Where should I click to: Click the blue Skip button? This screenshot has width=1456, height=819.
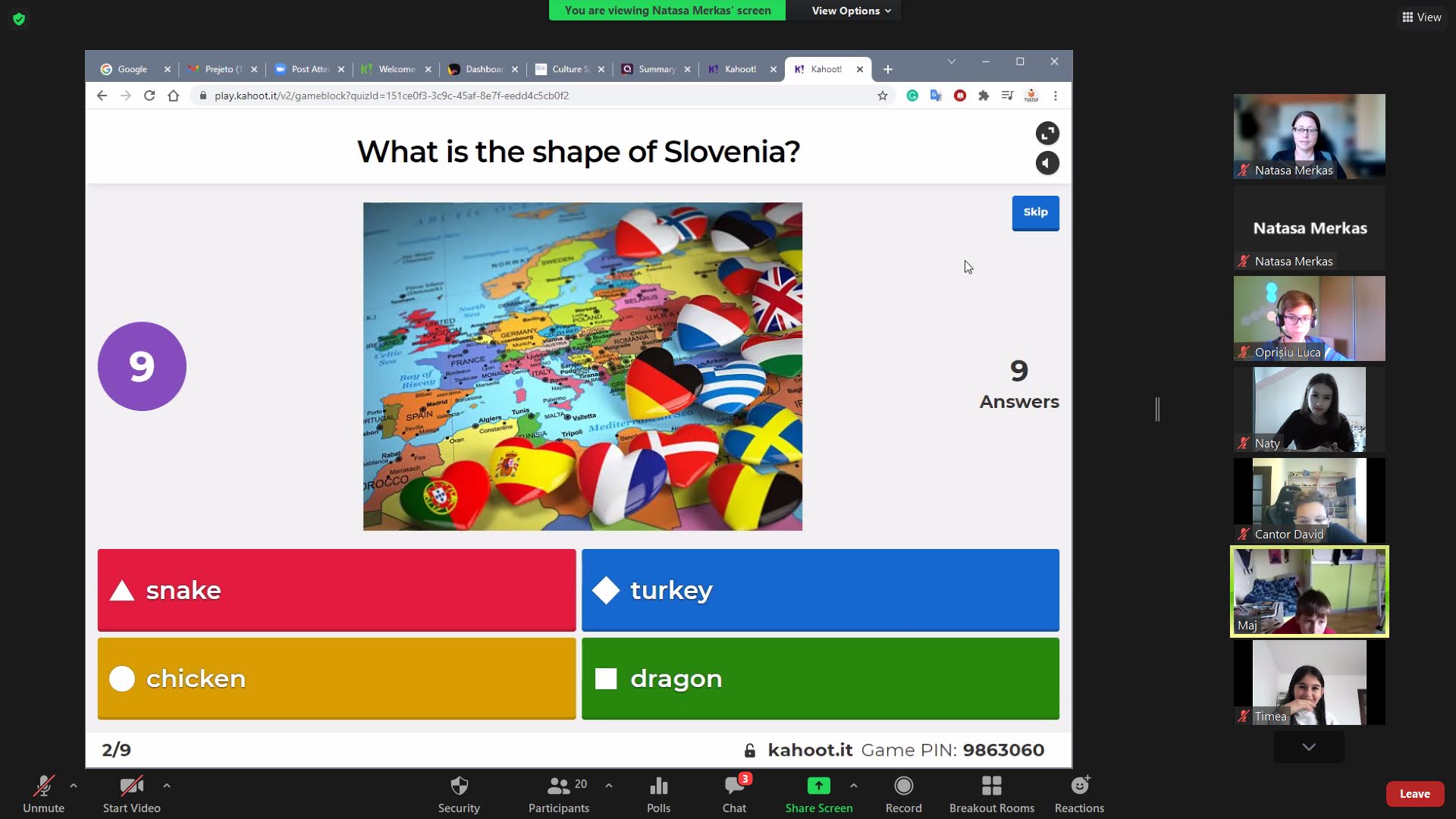point(1035,212)
